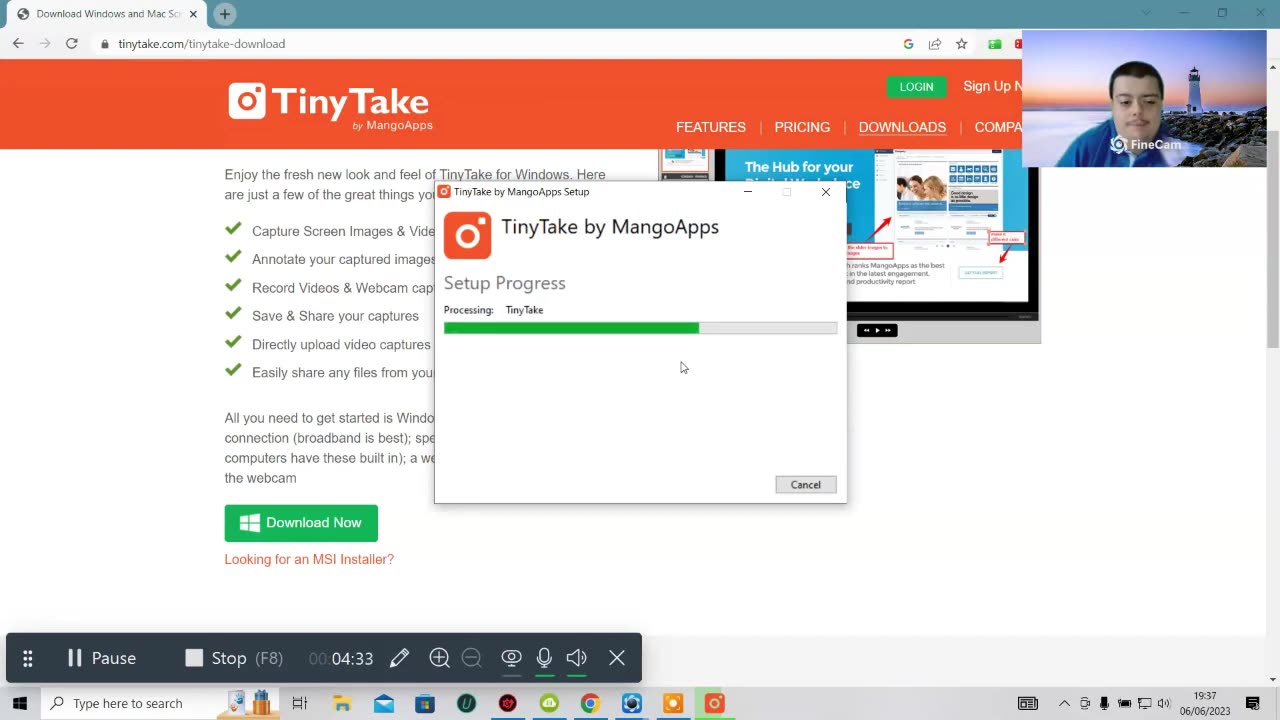
Task: Open Task View on the taskbar
Action: point(299,703)
